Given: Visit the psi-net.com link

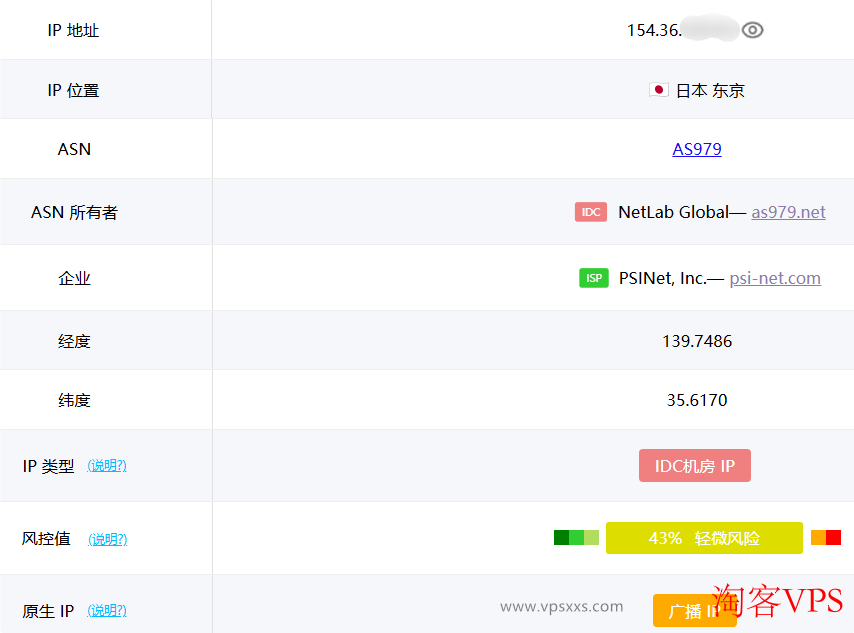Looking at the screenshot, I should click(775, 278).
